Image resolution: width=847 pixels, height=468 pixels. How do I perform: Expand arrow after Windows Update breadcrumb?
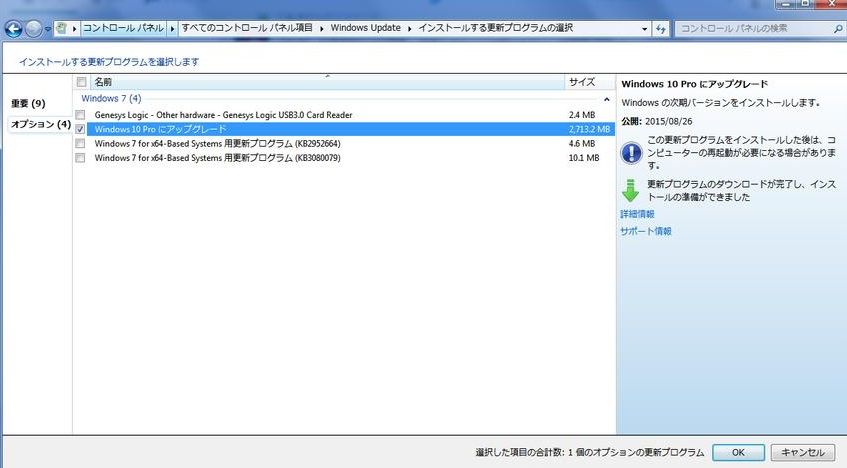(x=409, y=28)
